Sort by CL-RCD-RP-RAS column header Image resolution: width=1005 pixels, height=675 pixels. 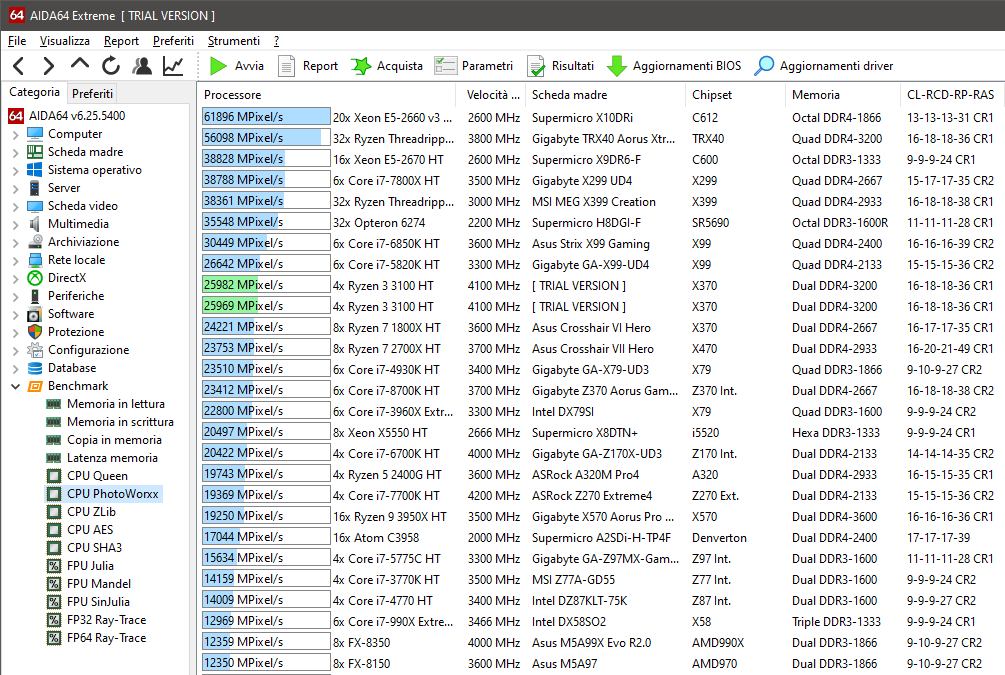tap(952, 94)
